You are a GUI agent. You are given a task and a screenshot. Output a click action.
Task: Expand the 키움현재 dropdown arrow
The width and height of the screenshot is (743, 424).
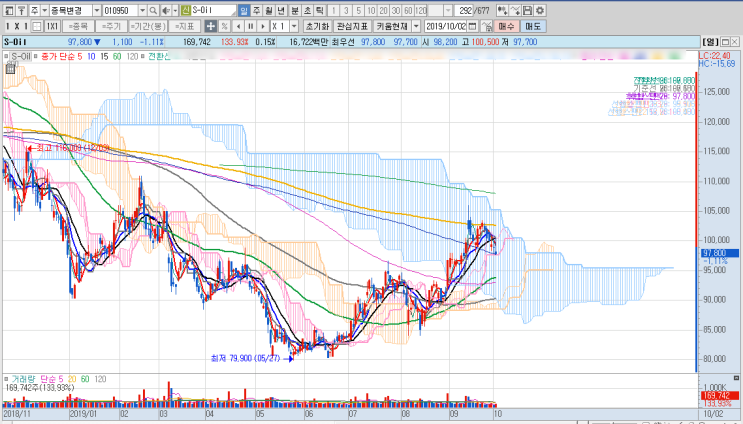point(416,26)
